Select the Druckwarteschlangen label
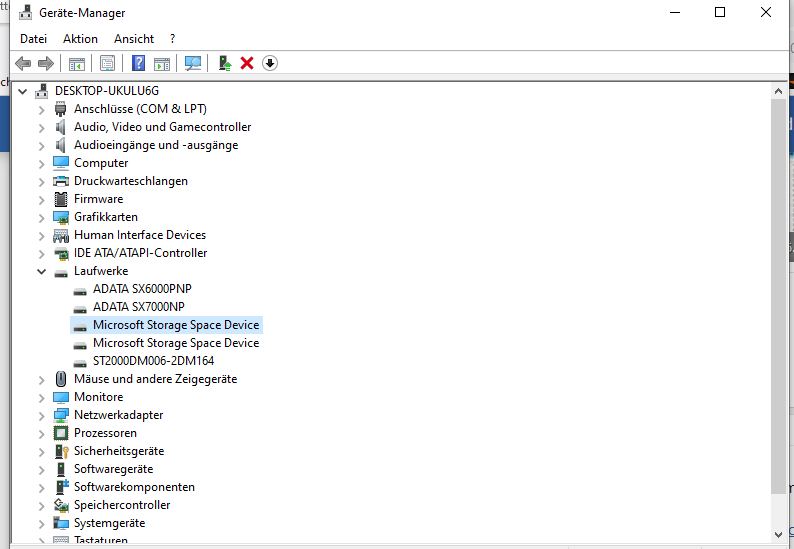The width and height of the screenshot is (794, 549). [x=131, y=181]
